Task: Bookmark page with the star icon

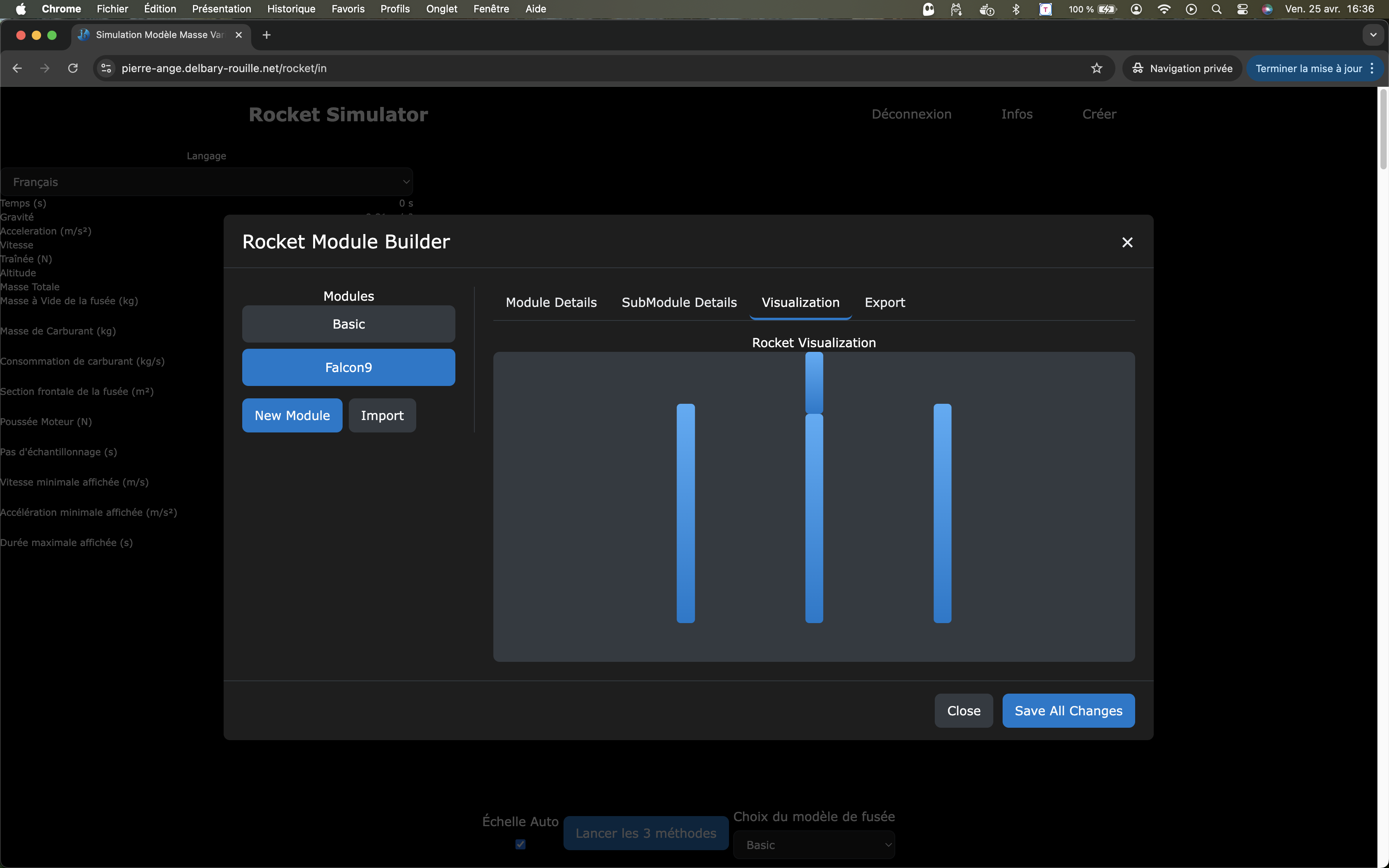Action: point(1096,68)
